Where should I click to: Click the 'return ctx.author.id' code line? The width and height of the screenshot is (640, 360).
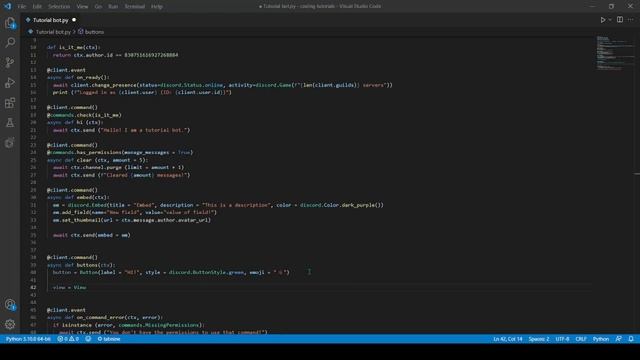pos(116,55)
